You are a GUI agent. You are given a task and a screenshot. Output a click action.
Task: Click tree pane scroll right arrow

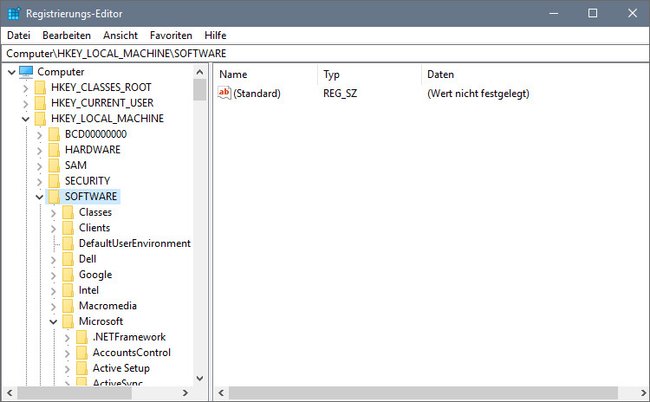[185, 392]
